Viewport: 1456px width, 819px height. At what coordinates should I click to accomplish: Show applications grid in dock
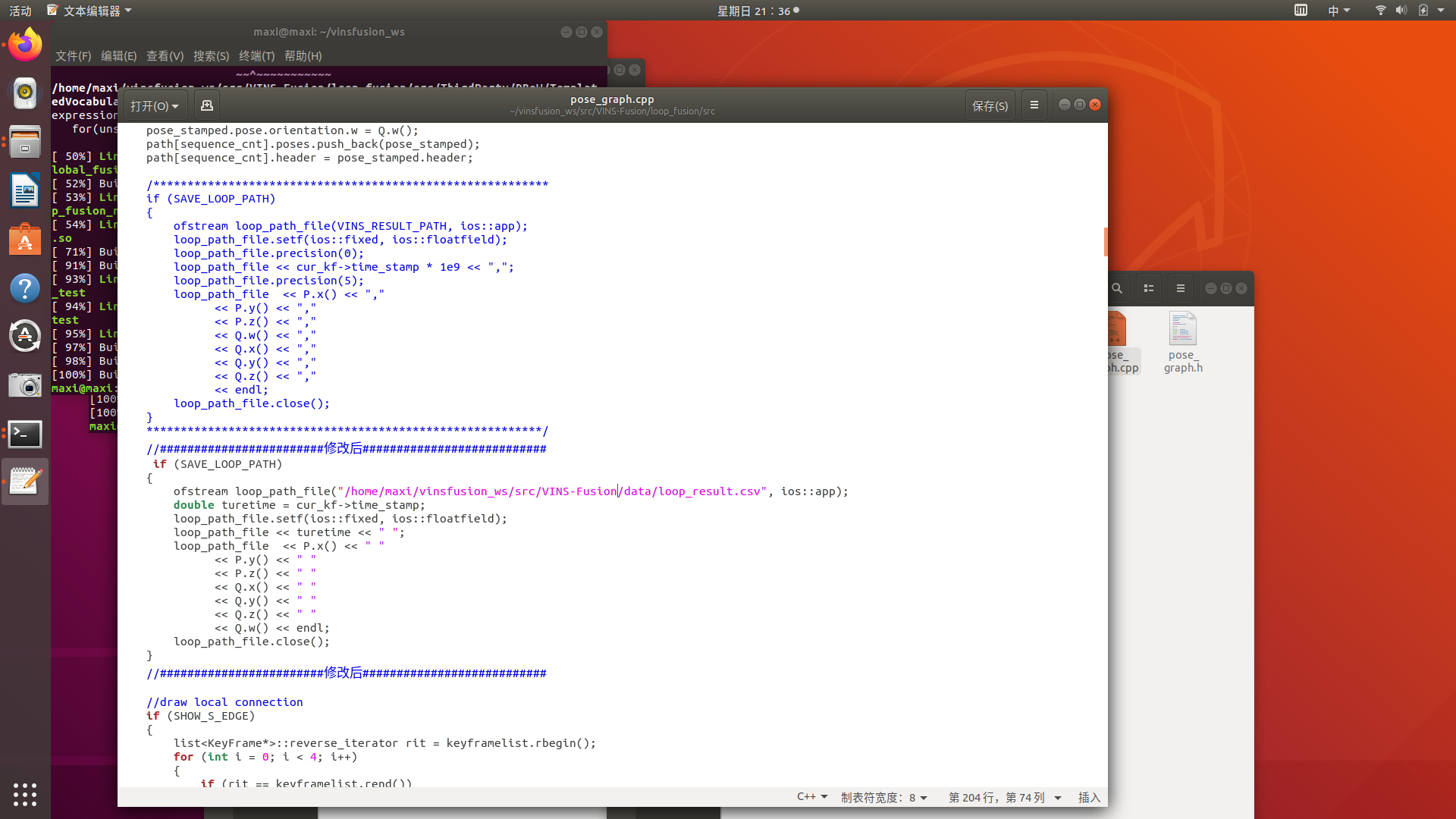pos(25,794)
